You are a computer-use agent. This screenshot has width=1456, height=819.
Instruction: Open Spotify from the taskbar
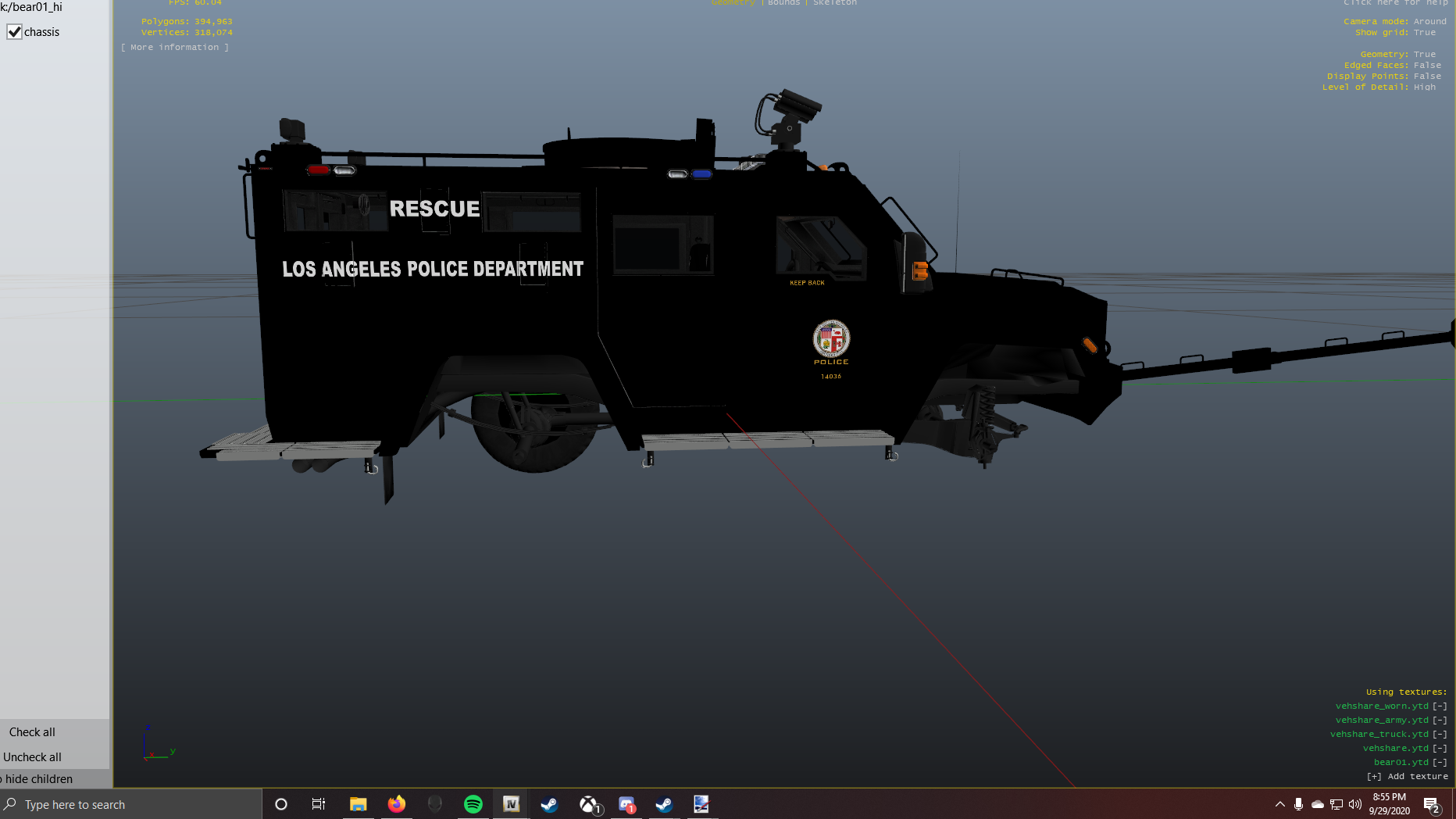pos(473,804)
